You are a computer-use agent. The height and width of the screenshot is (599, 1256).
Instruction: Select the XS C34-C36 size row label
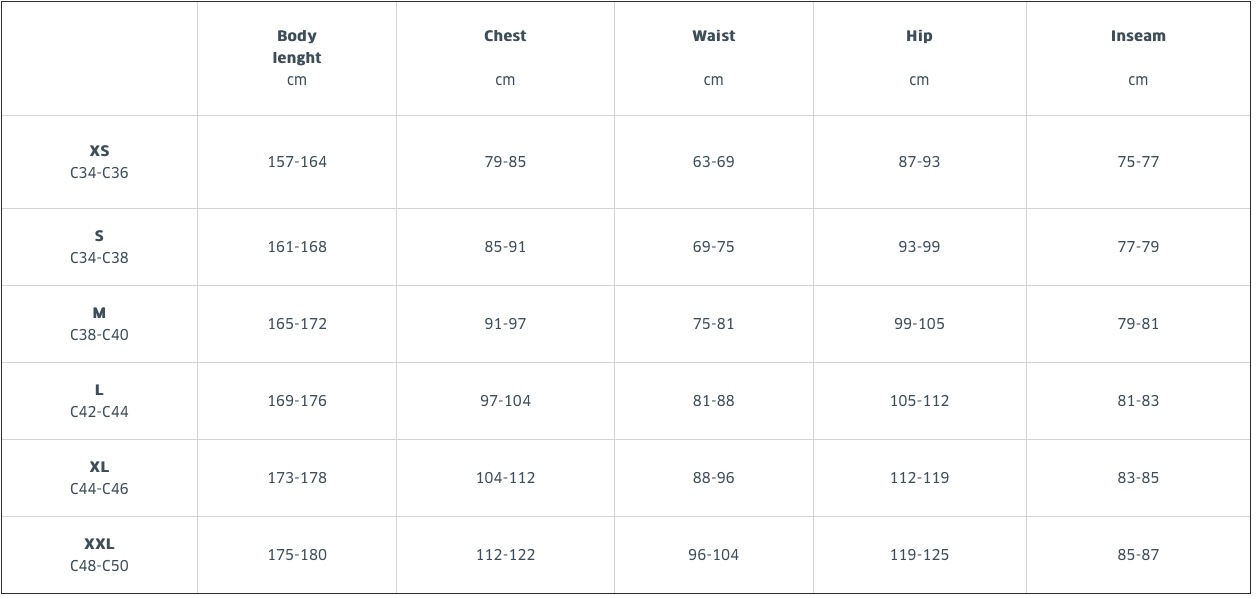(x=99, y=162)
